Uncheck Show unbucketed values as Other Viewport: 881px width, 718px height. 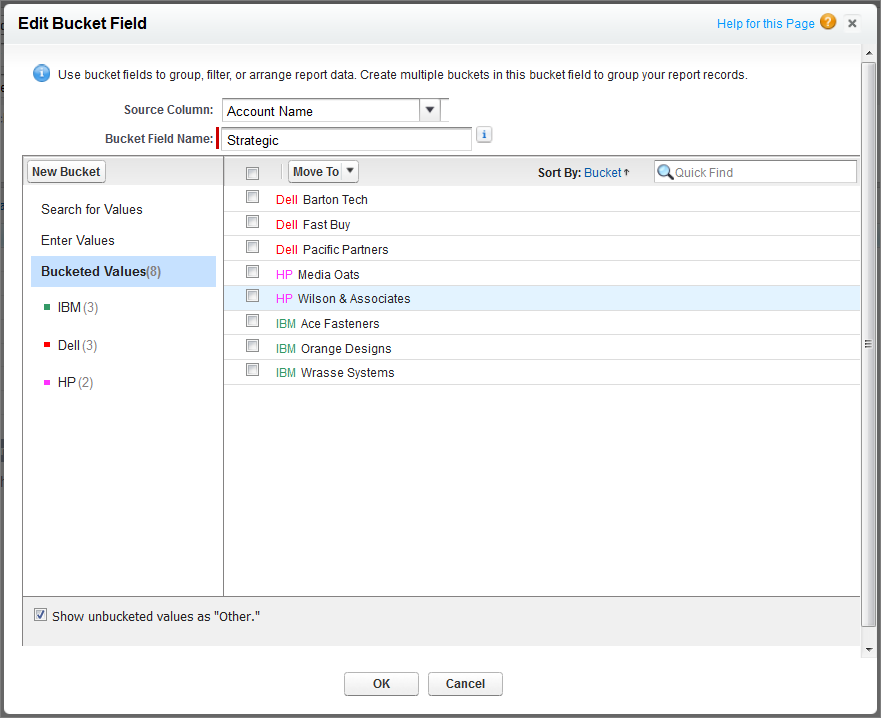40,615
